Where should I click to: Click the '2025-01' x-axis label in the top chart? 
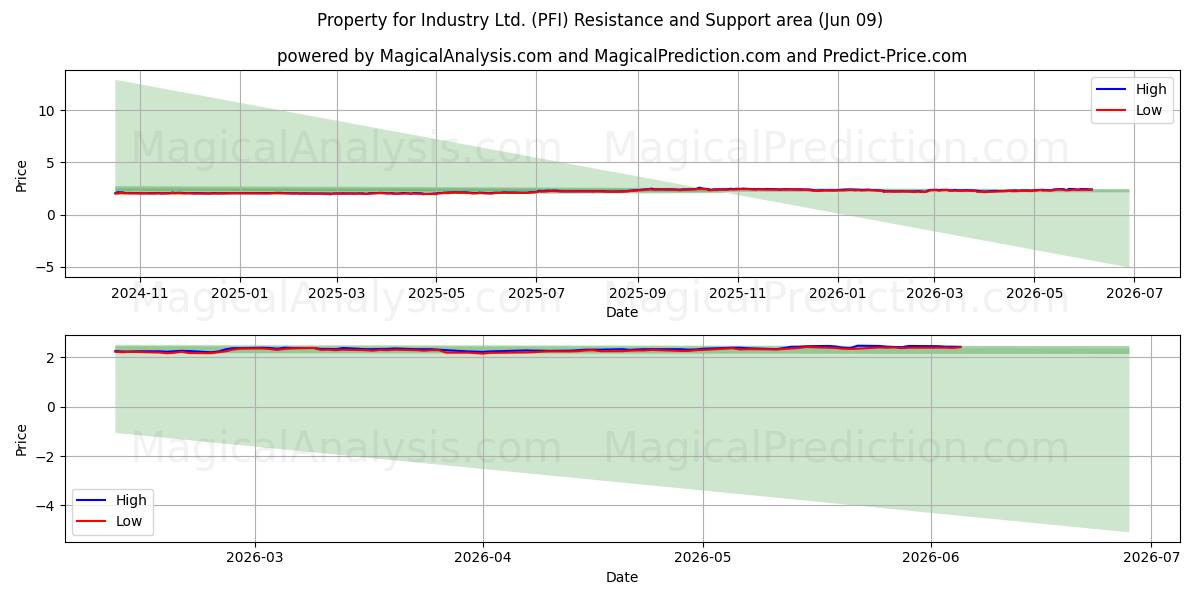click(x=240, y=294)
